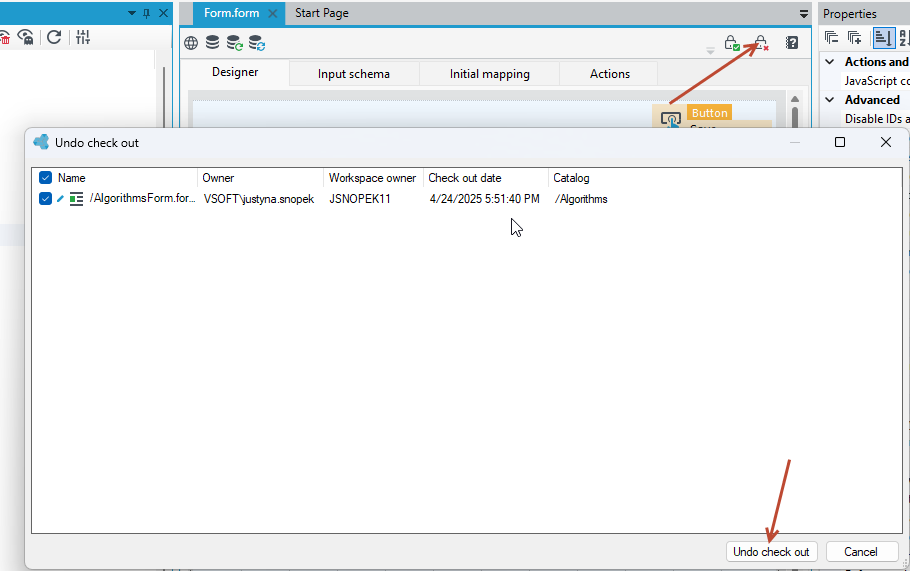The image size is (910, 571).
Task: Click the globe icon in the form toolbar
Action: pos(191,43)
